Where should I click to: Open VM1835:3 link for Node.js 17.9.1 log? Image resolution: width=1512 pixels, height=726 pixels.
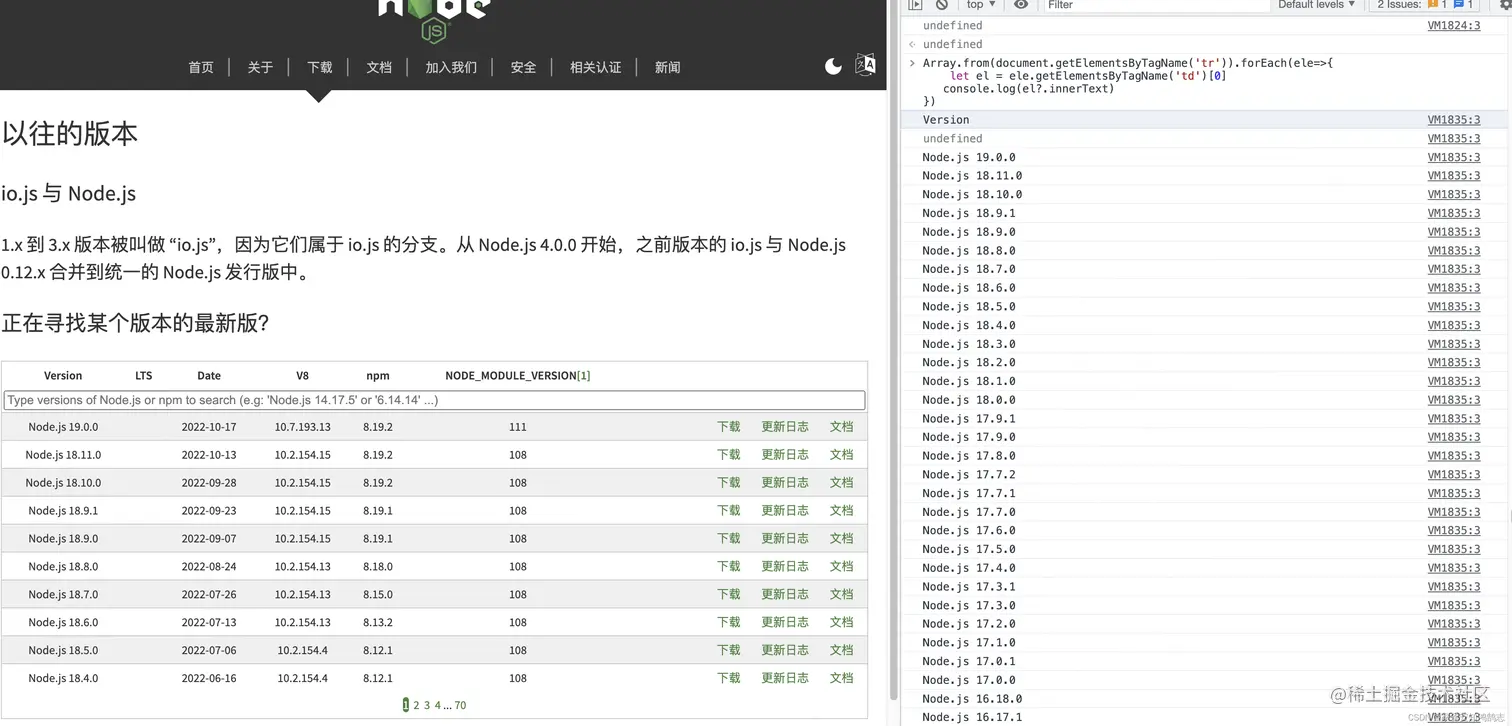click(x=1454, y=419)
